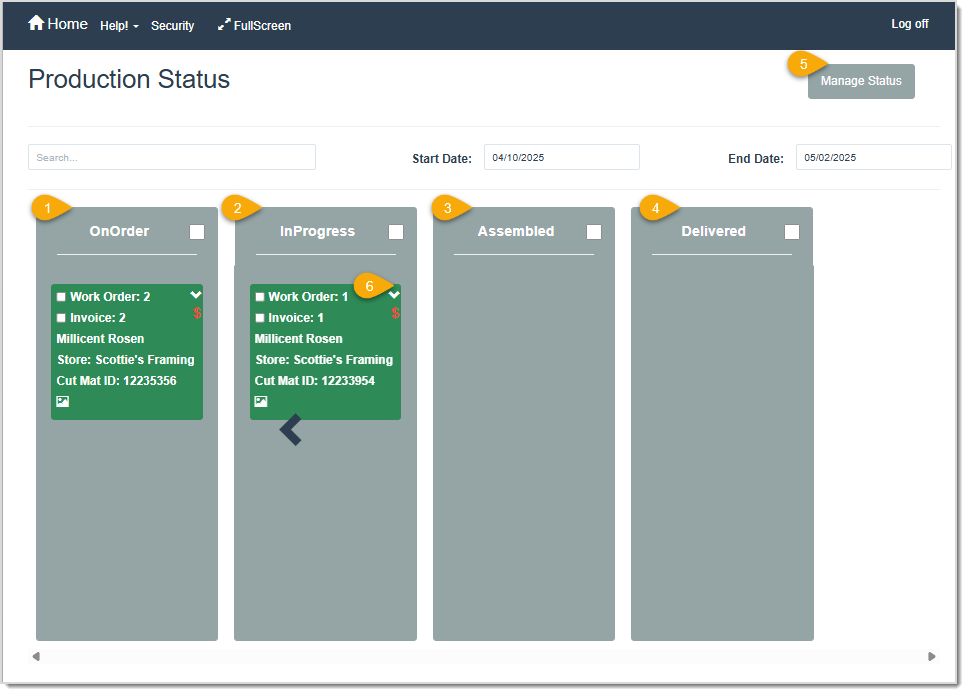Open the chevron on the Work Order 1 card
Screen dimensions: 967x694
396,294
